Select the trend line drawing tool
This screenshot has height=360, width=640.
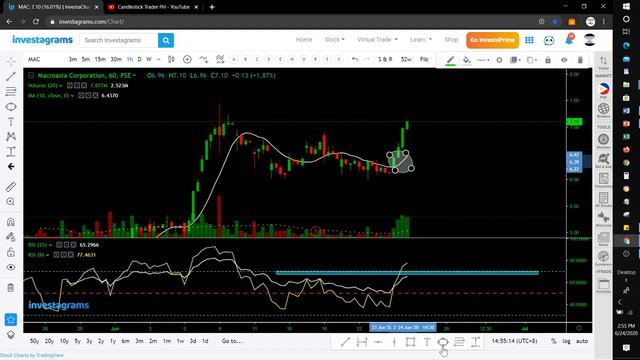[x=11, y=76]
